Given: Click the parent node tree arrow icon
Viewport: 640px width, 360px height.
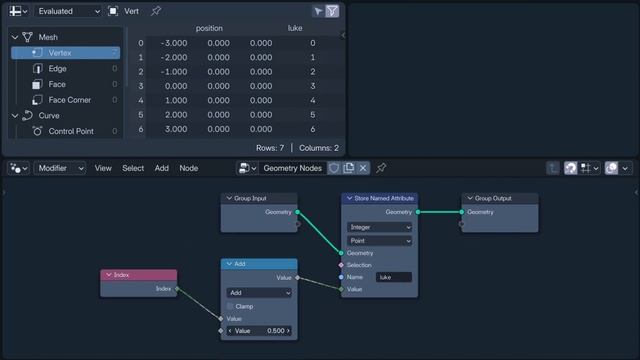Looking at the screenshot, I should 553,168.
